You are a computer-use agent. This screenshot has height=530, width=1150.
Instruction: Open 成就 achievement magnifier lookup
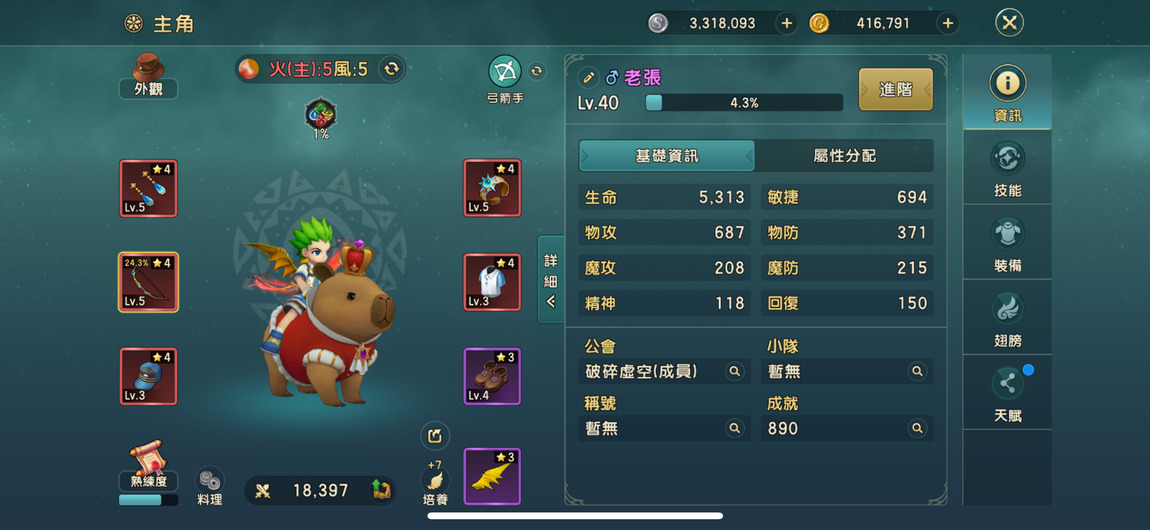pyautogui.click(x=917, y=428)
